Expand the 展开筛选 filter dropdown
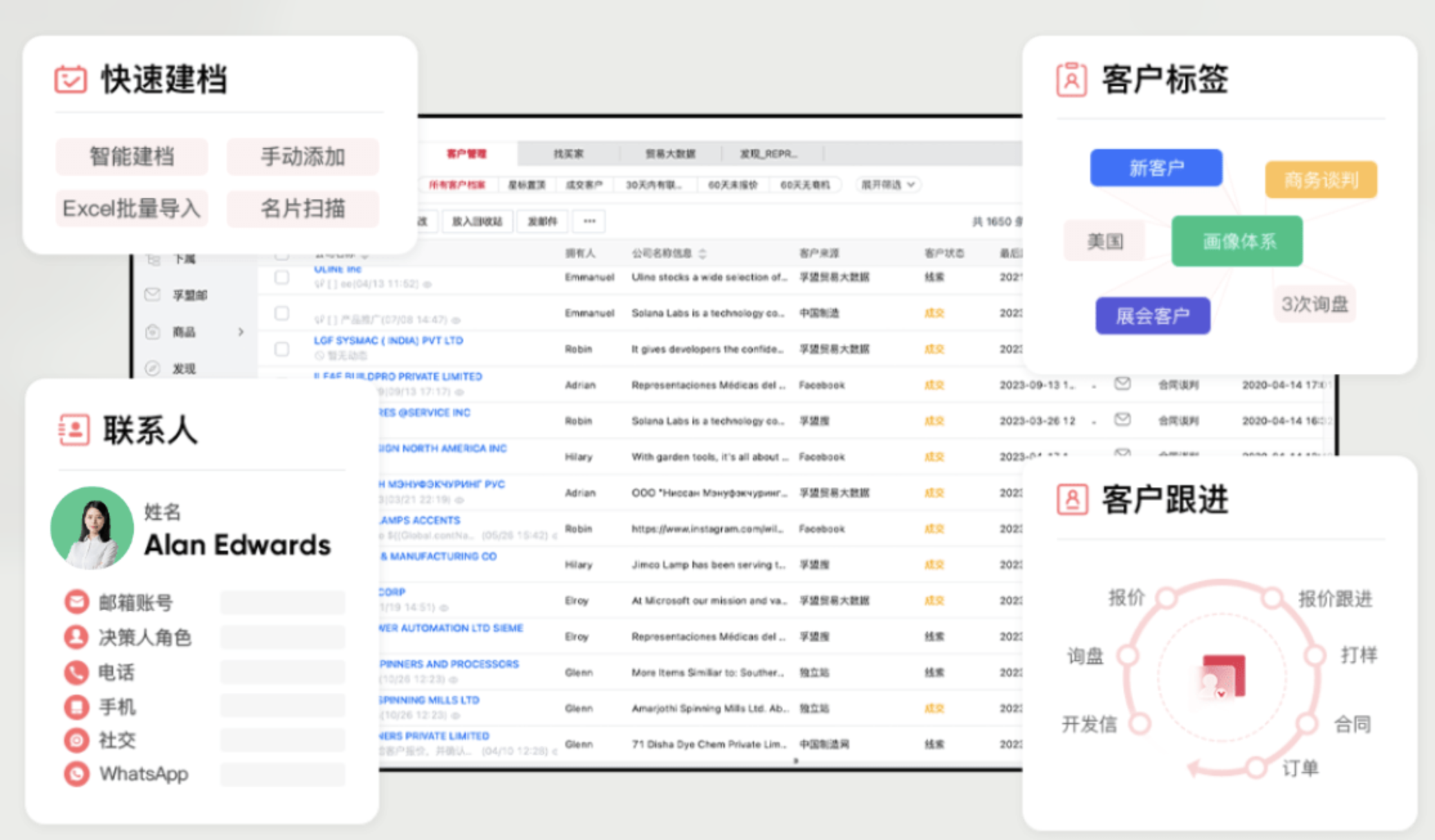The width and height of the screenshot is (1435, 840). (x=888, y=185)
